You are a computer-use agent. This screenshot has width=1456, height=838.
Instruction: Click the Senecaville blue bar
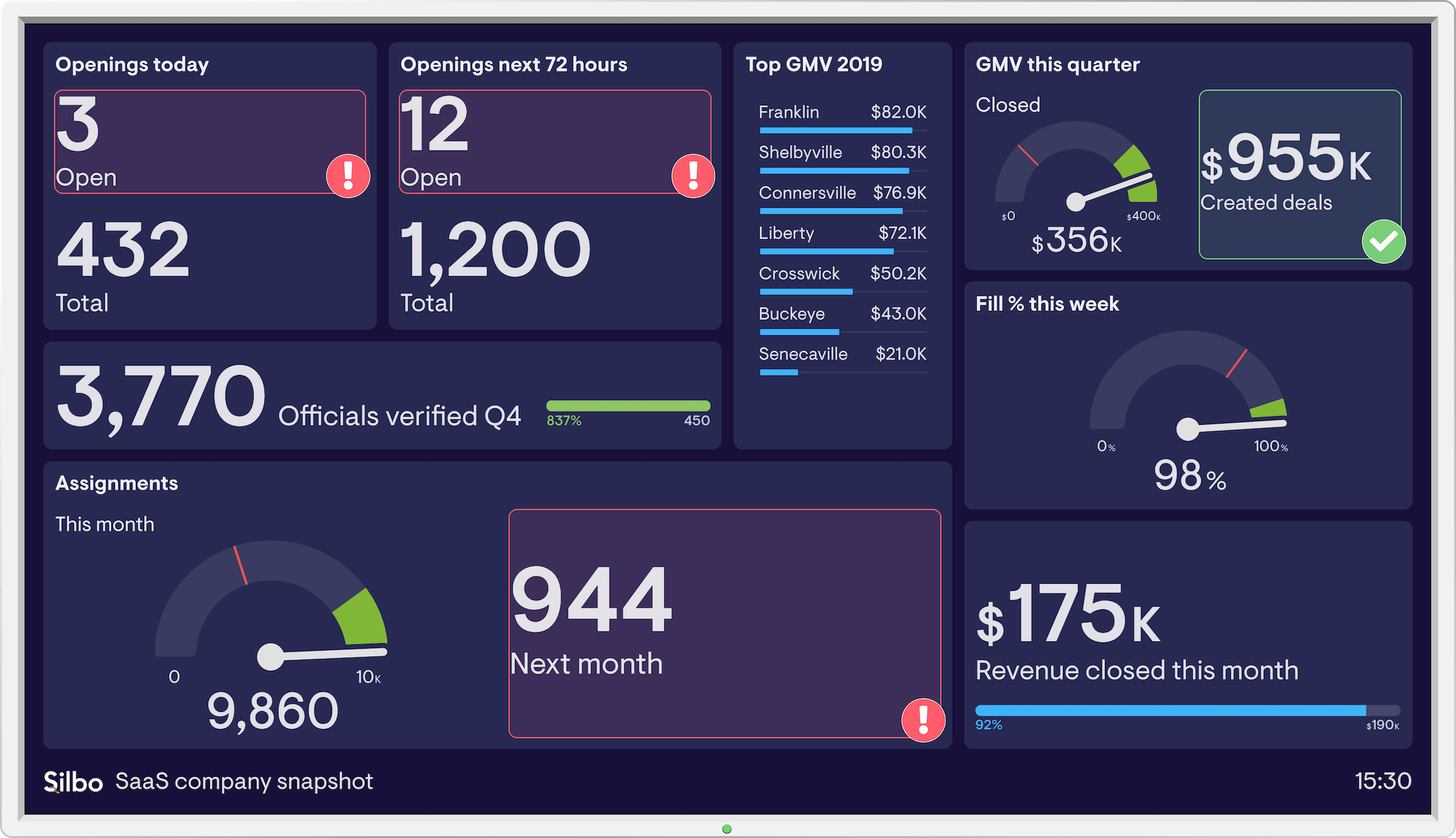tap(779, 372)
